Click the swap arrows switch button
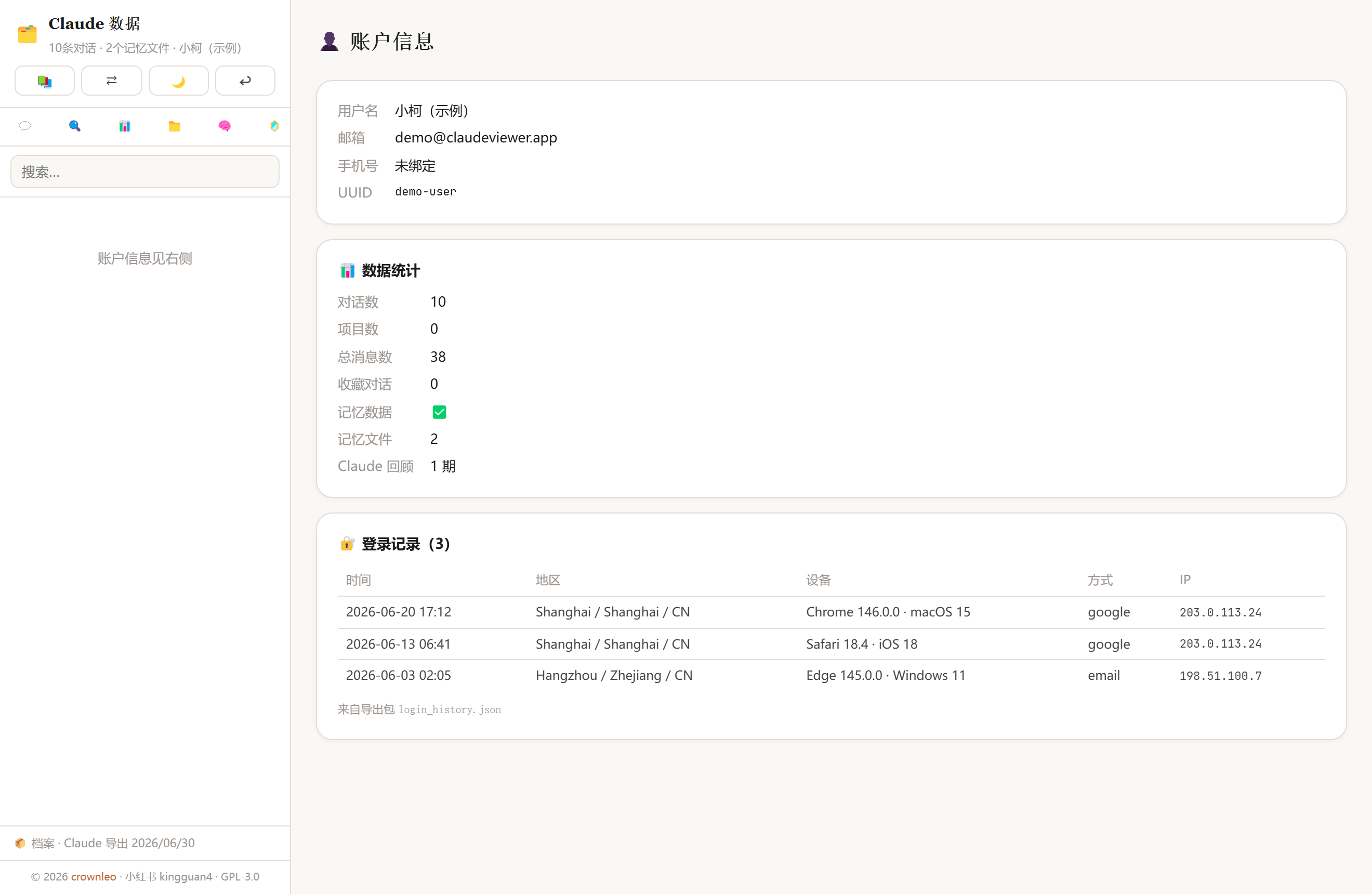Viewport: 1372px width, 894px height. pos(111,81)
